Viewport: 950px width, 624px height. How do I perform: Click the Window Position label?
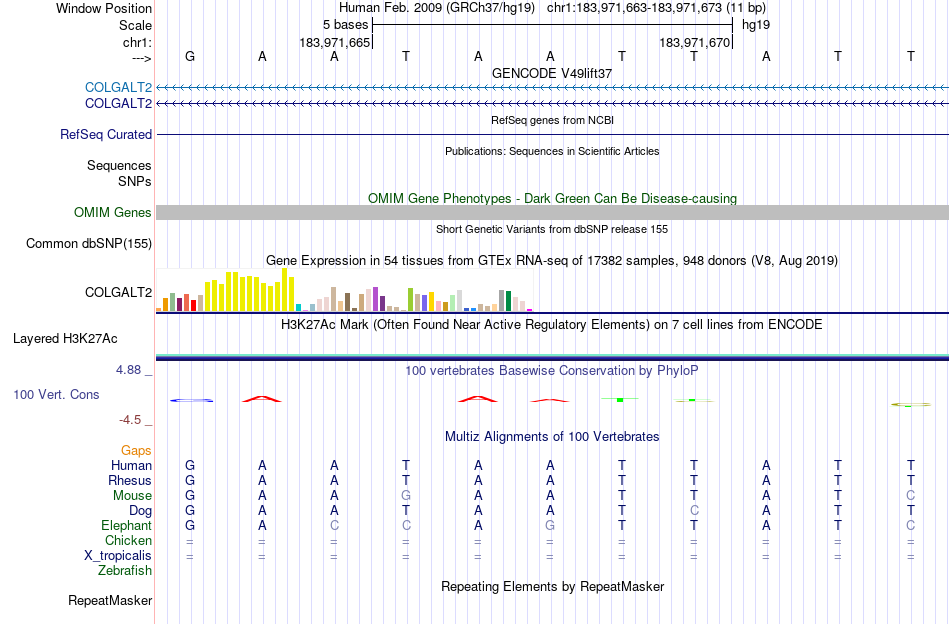(x=104, y=8)
